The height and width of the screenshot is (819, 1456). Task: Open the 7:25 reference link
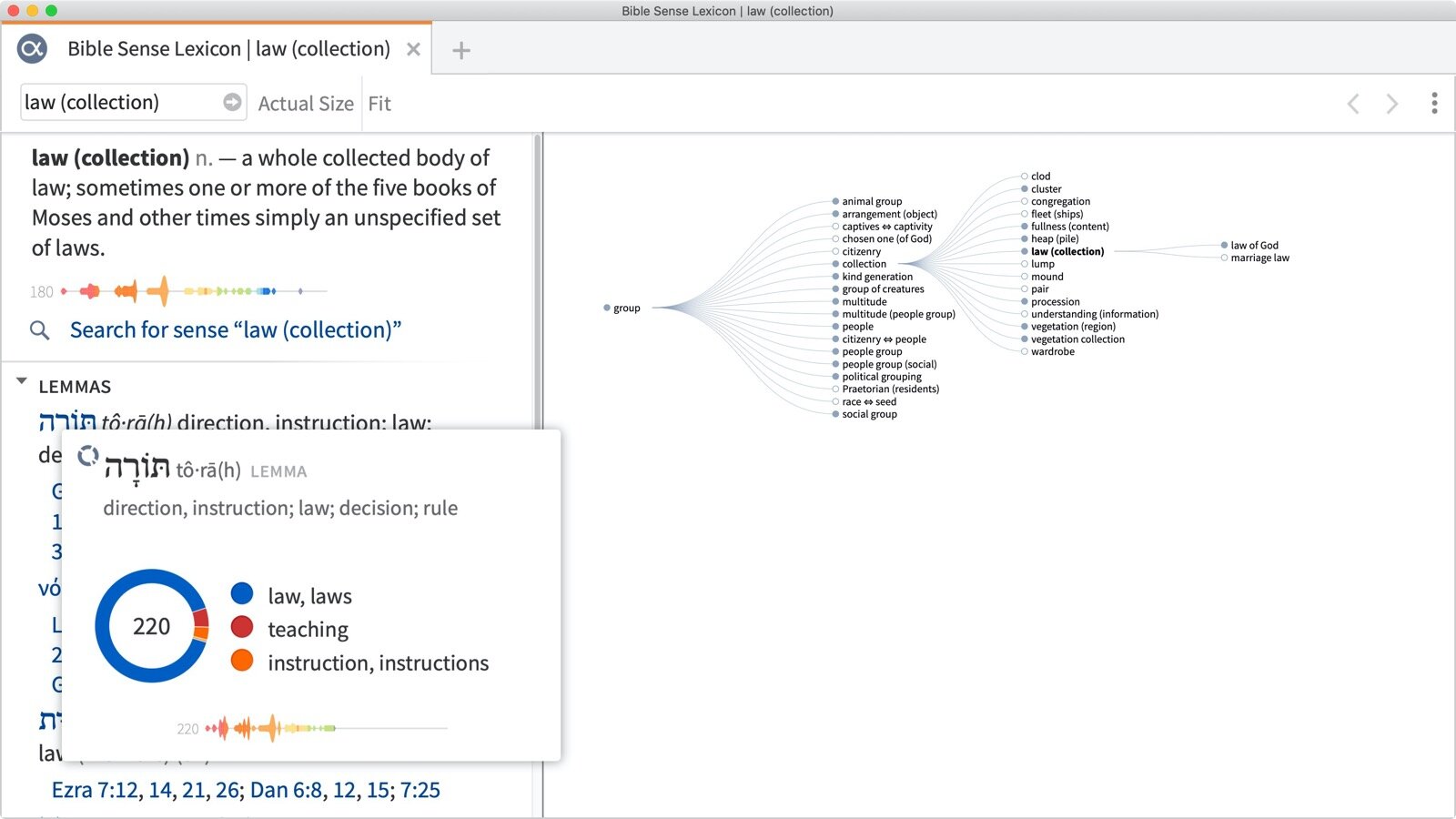pos(420,790)
